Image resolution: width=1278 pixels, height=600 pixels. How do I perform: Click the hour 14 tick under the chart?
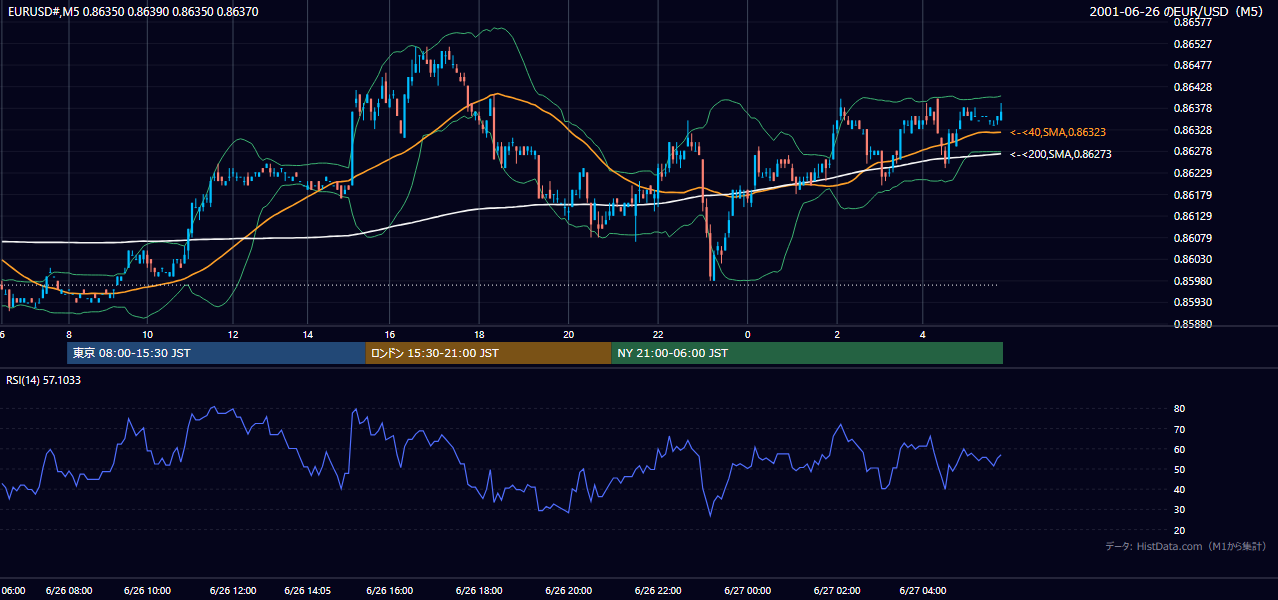tap(308, 334)
